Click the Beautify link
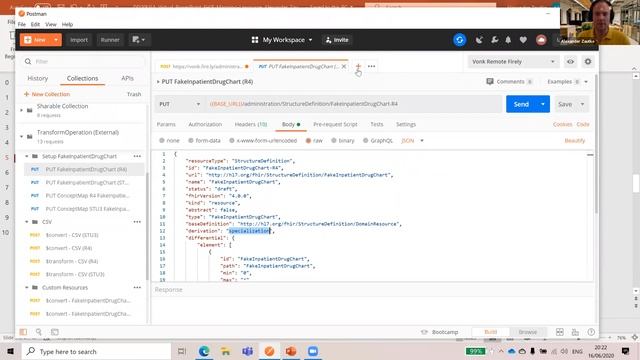Viewport: 640px width, 360px height. [575, 140]
